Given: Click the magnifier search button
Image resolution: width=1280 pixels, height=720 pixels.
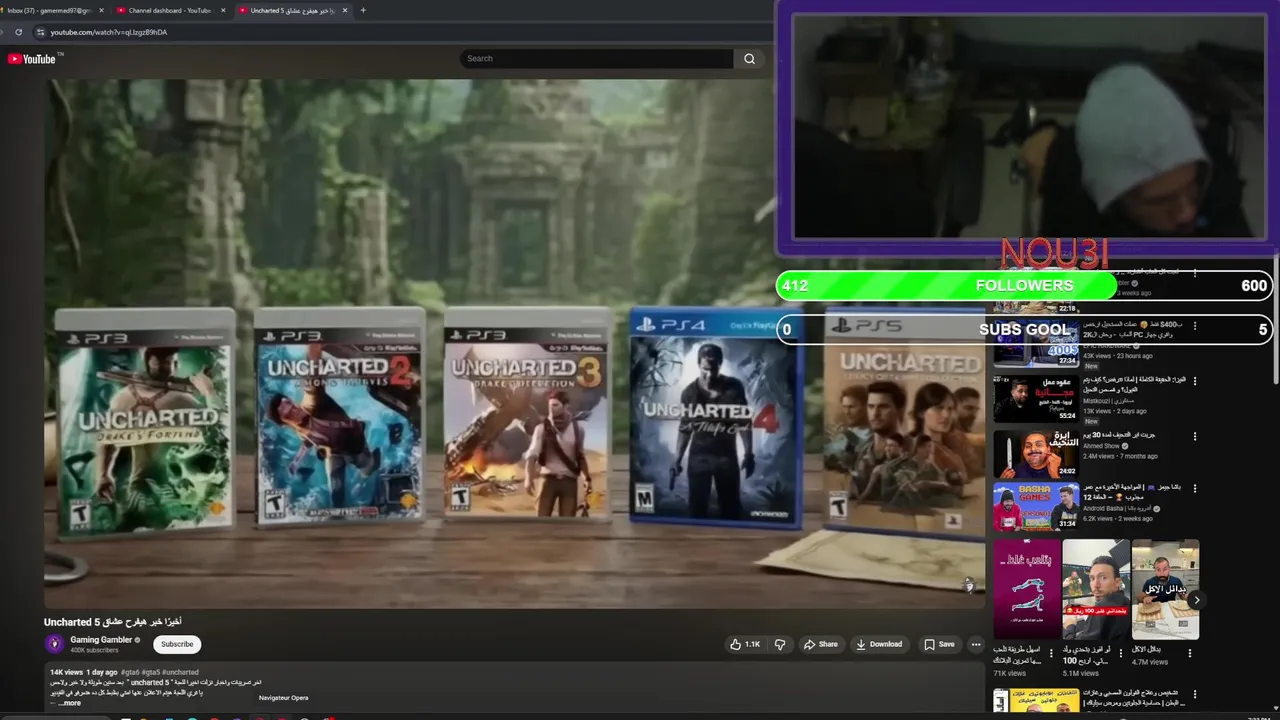Looking at the screenshot, I should click(x=749, y=59).
